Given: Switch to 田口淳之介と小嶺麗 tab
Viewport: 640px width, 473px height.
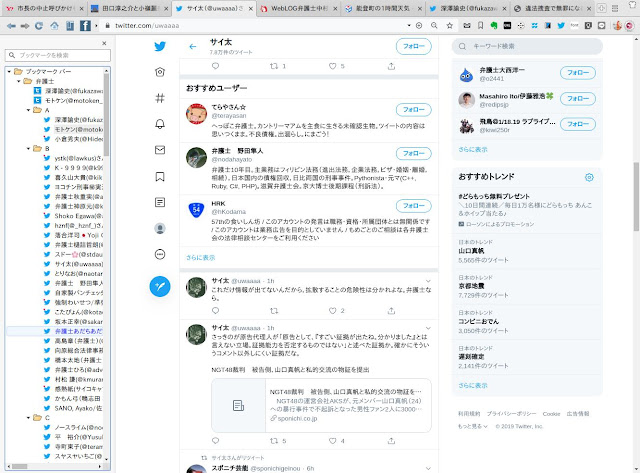Looking at the screenshot, I should (130, 8).
